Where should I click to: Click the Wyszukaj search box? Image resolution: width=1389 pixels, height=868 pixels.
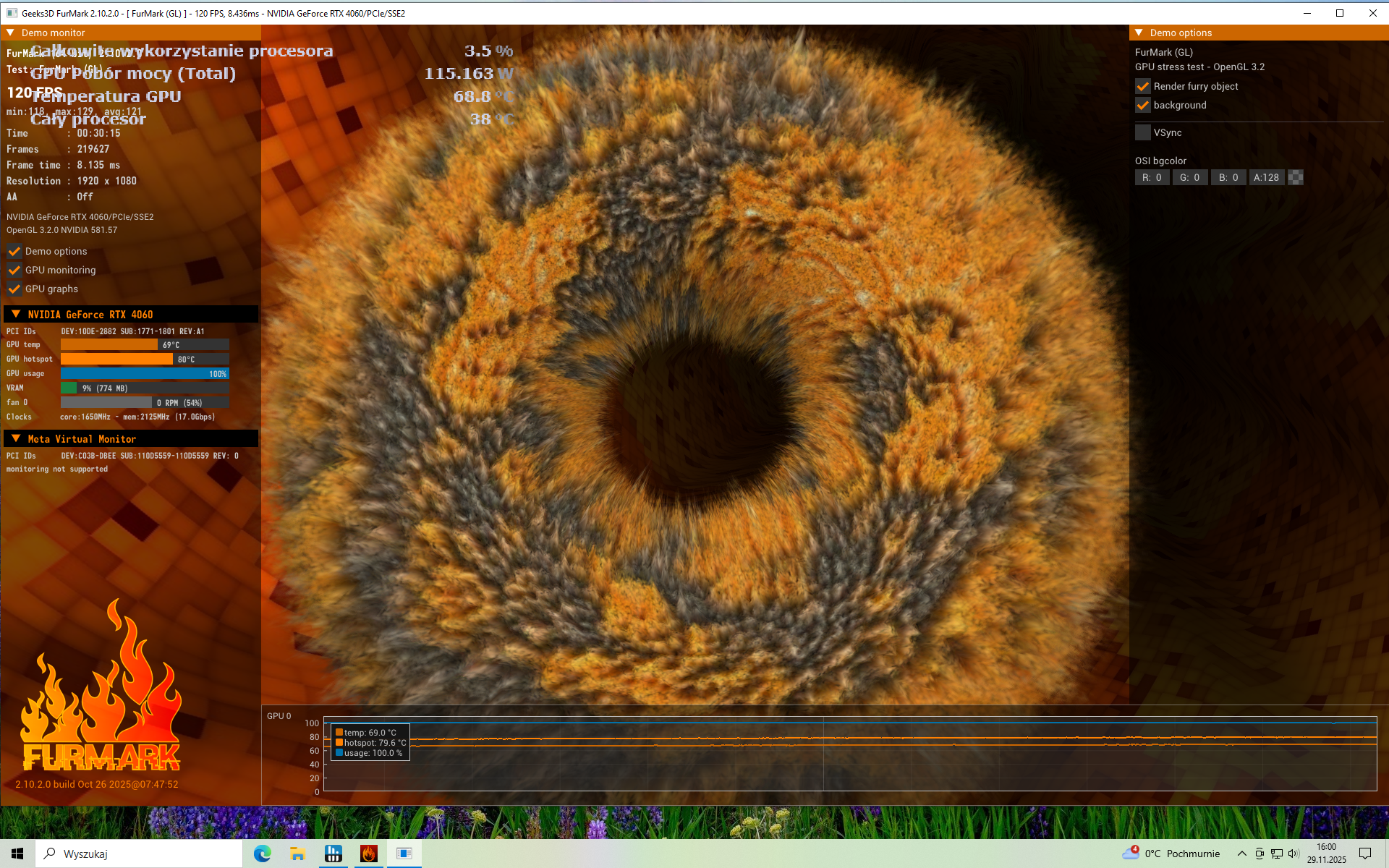pyautogui.click(x=139, y=854)
